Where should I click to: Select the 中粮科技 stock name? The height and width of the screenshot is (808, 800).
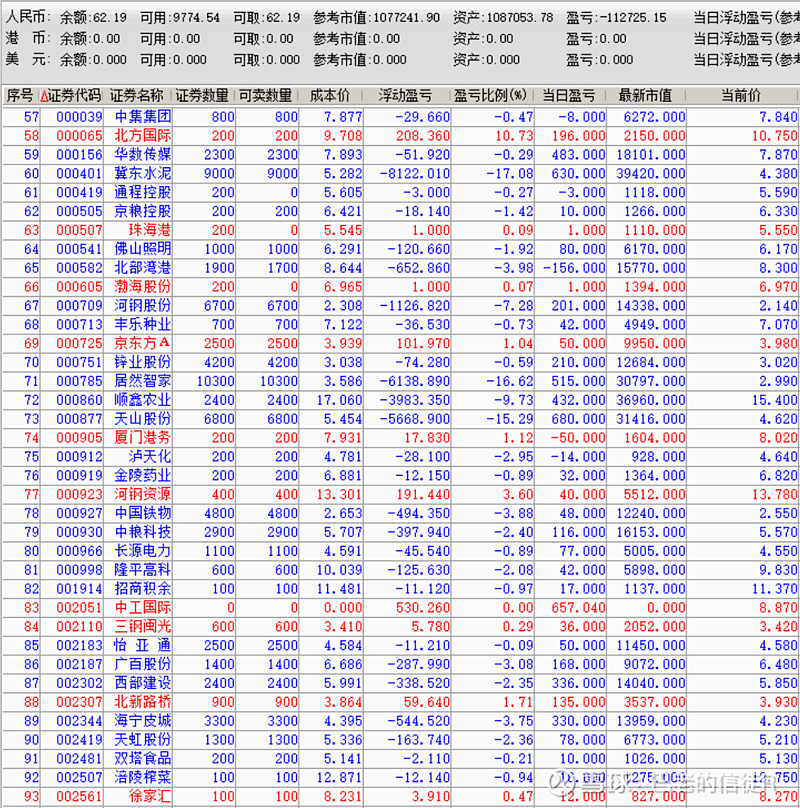pos(143,532)
